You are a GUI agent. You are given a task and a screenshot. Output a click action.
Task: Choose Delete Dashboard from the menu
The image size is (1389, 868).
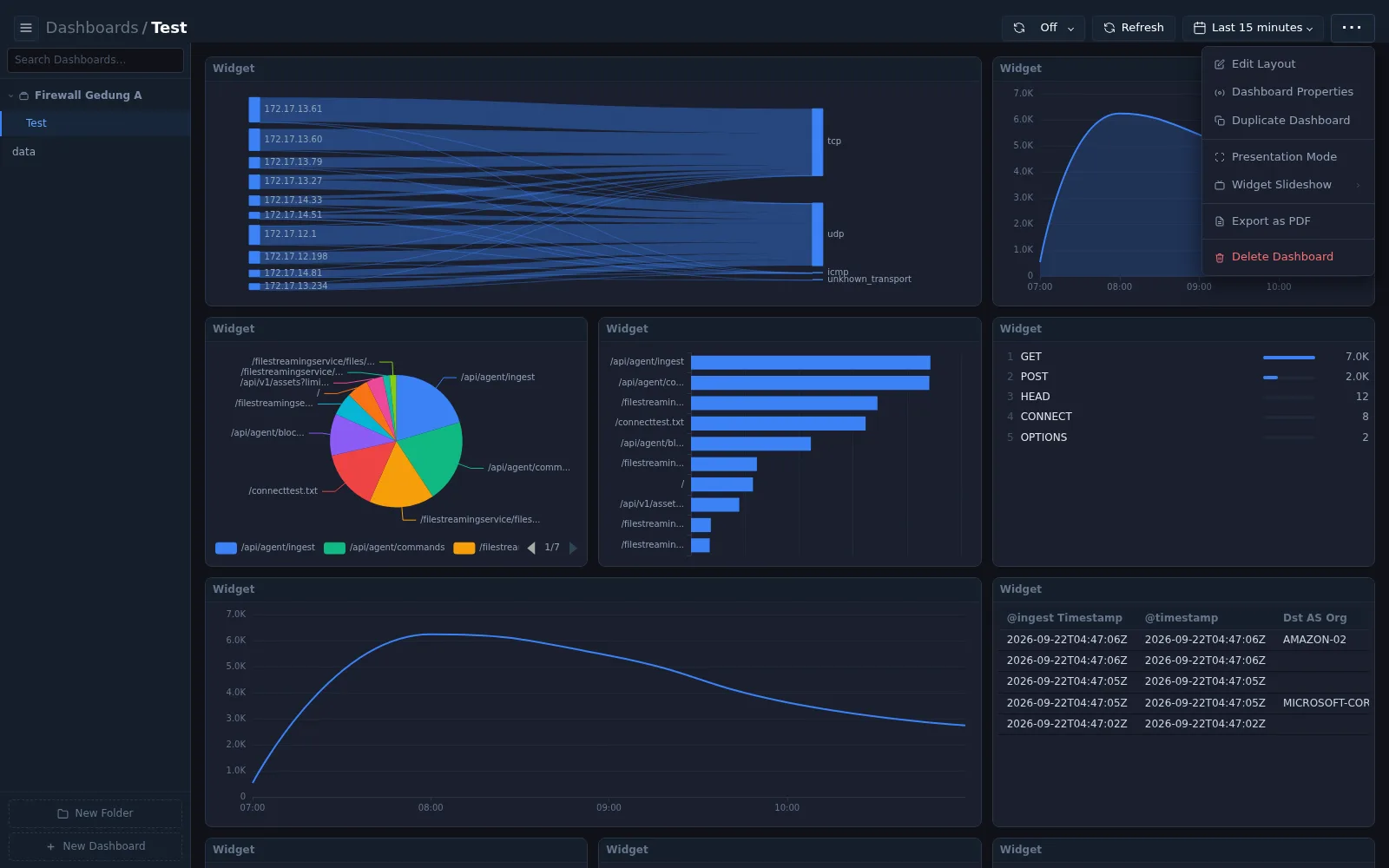1288,257
